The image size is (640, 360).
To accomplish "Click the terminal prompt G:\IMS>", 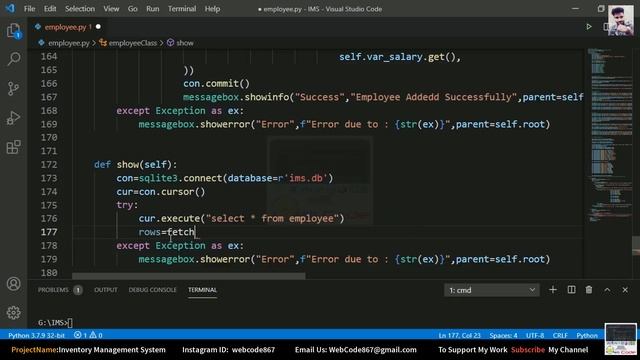I will coord(53,322).
